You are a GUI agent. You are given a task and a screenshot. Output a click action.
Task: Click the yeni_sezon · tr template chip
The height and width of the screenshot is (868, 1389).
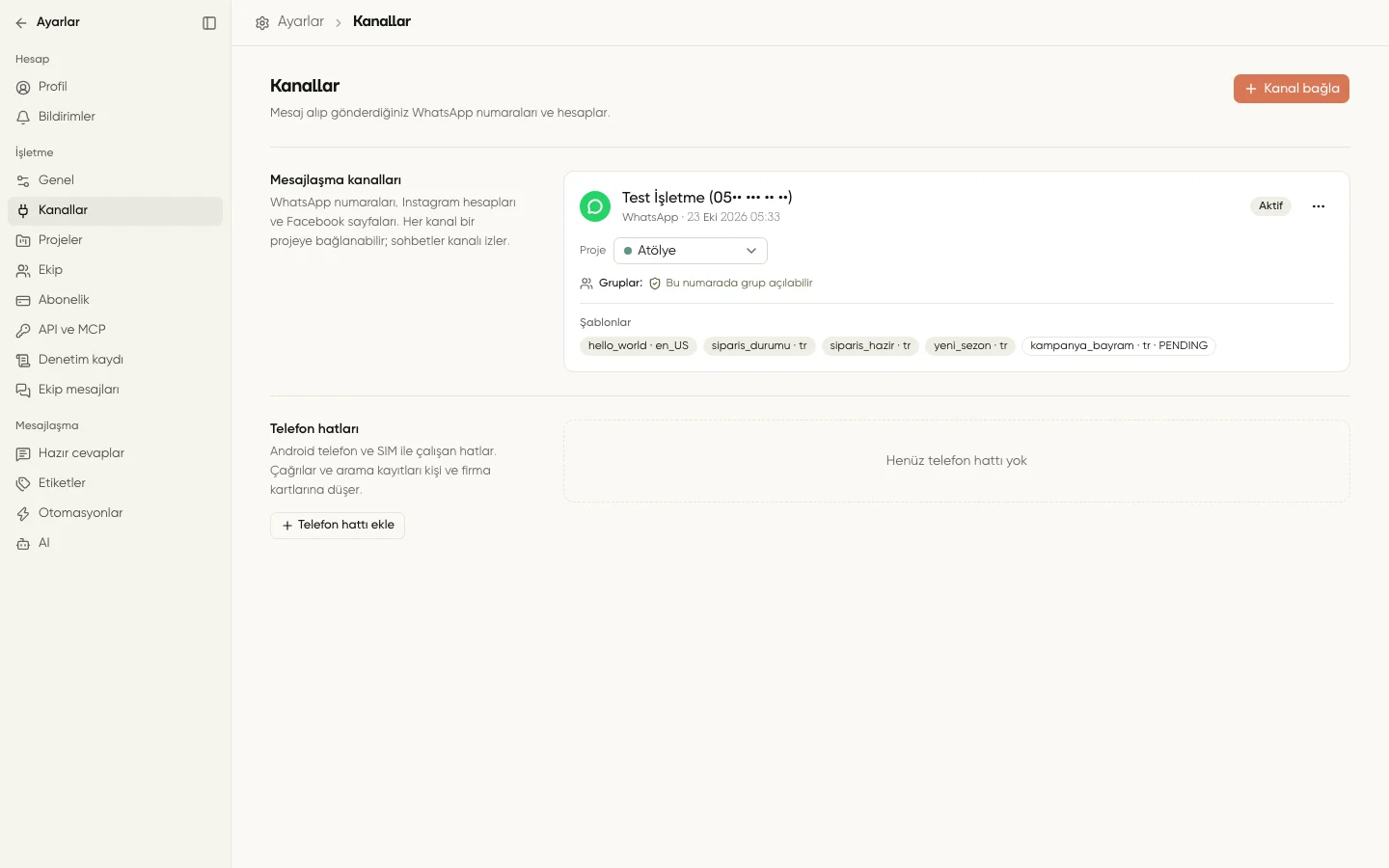(970, 346)
